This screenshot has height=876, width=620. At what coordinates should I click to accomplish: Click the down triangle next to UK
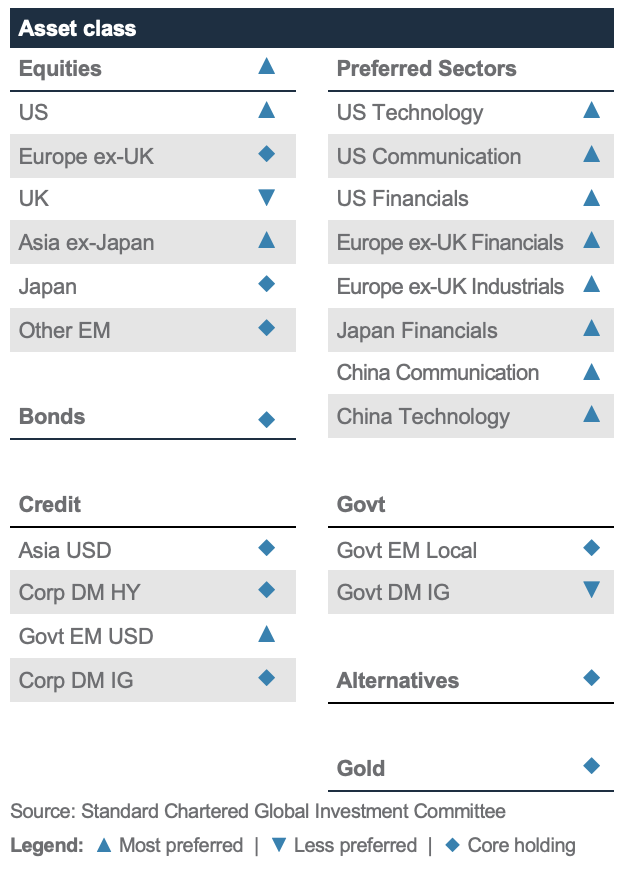(266, 197)
